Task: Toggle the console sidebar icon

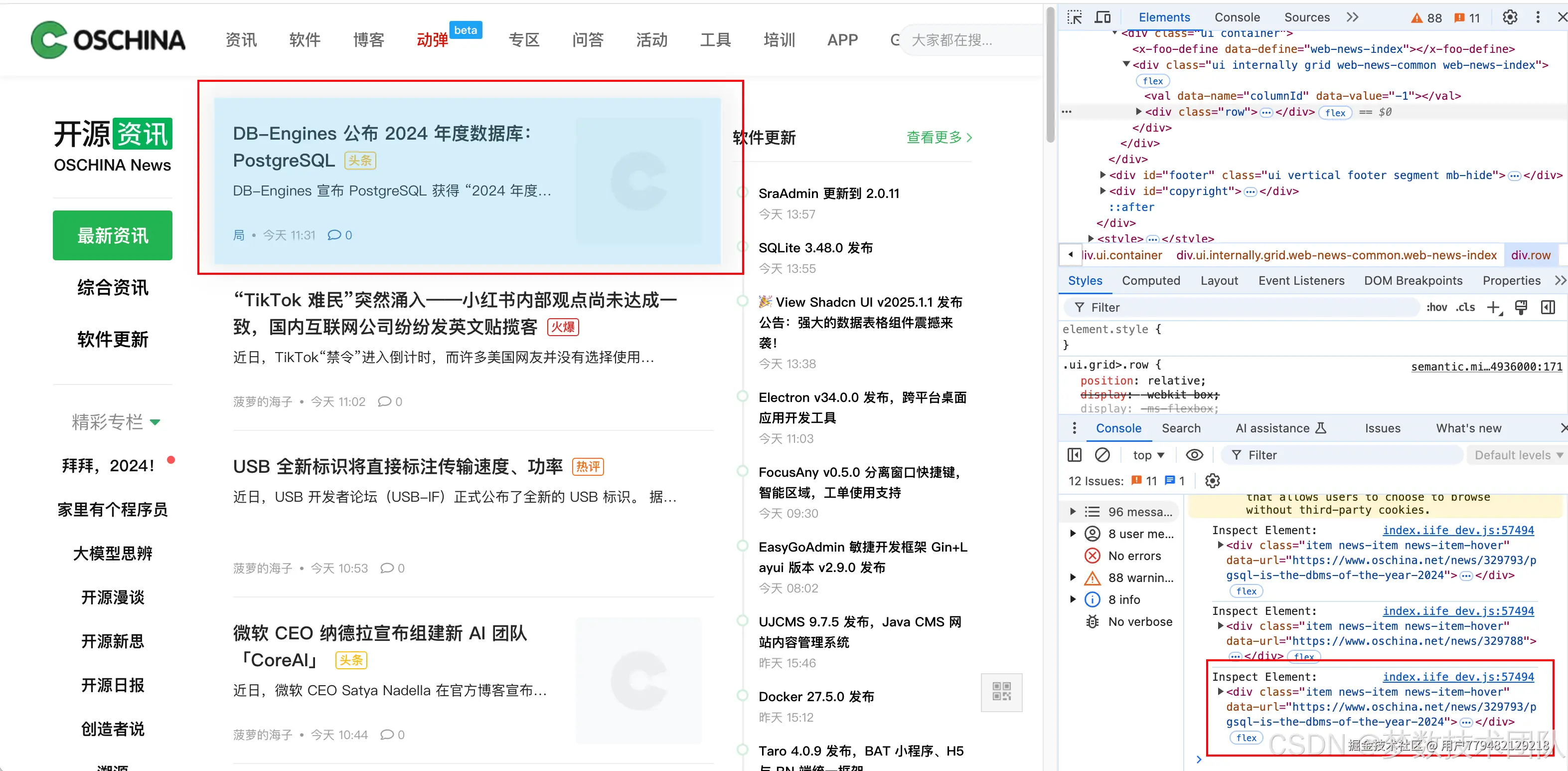Action: 1075,455
